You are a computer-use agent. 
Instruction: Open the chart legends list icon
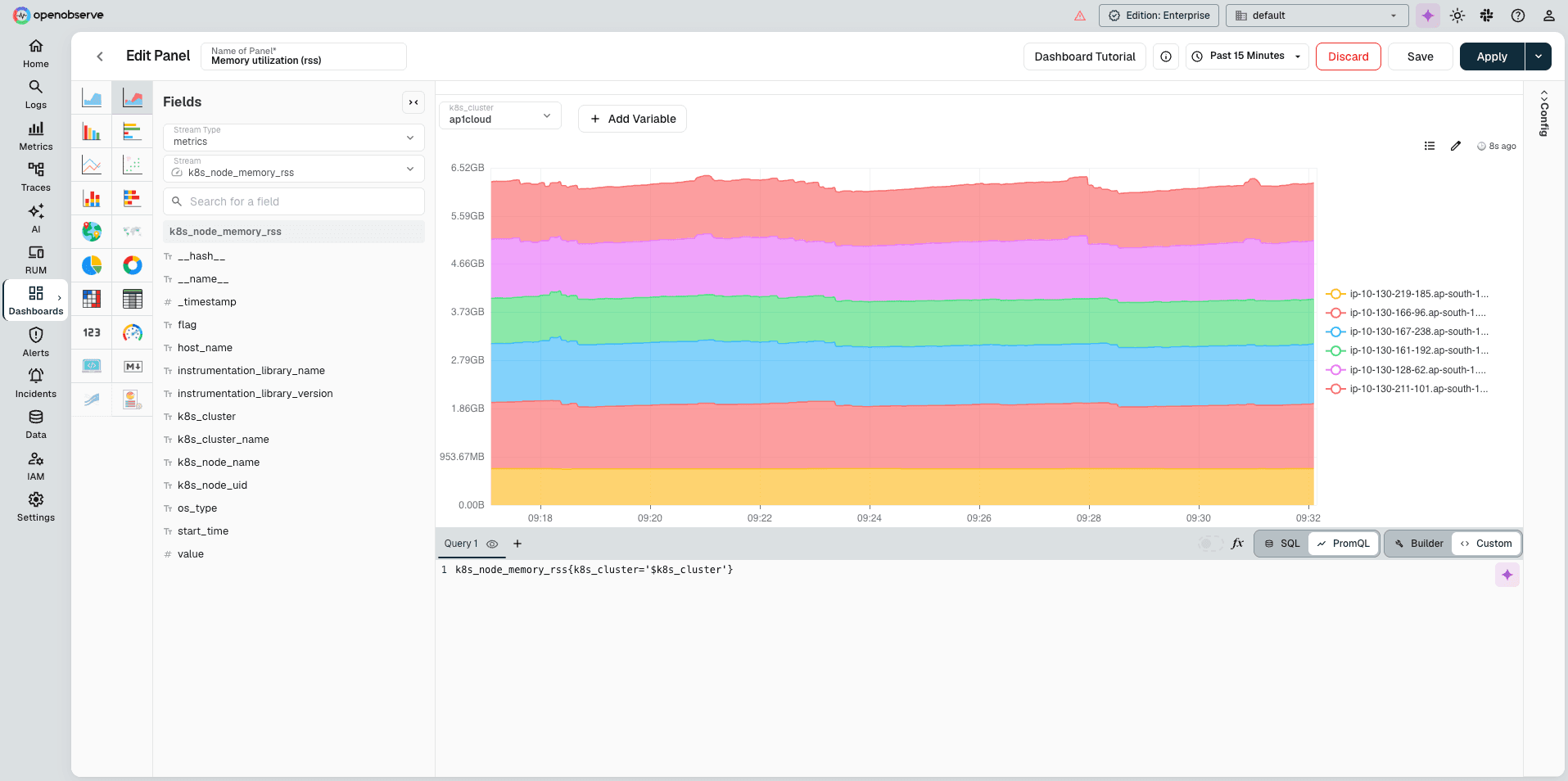click(1430, 146)
